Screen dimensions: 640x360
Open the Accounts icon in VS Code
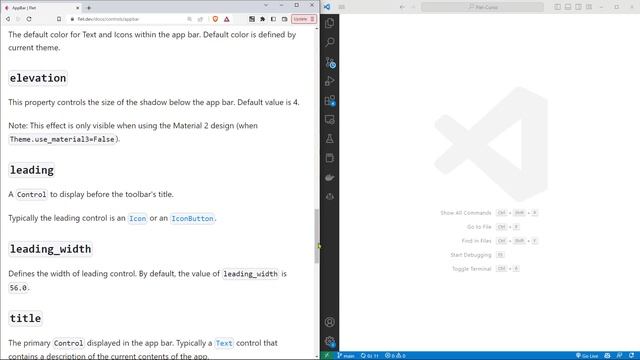point(330,322)
